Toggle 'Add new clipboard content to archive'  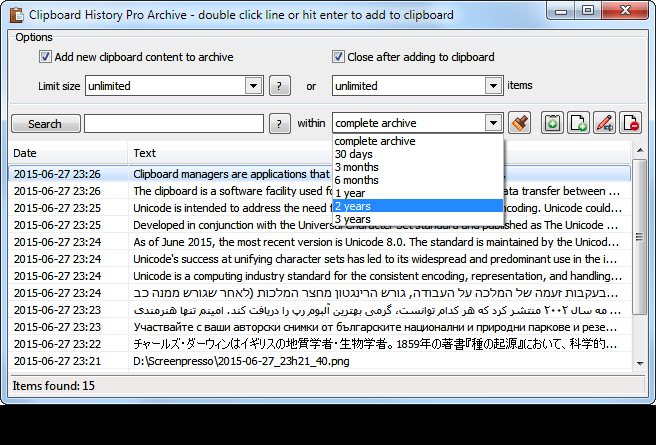45,57
